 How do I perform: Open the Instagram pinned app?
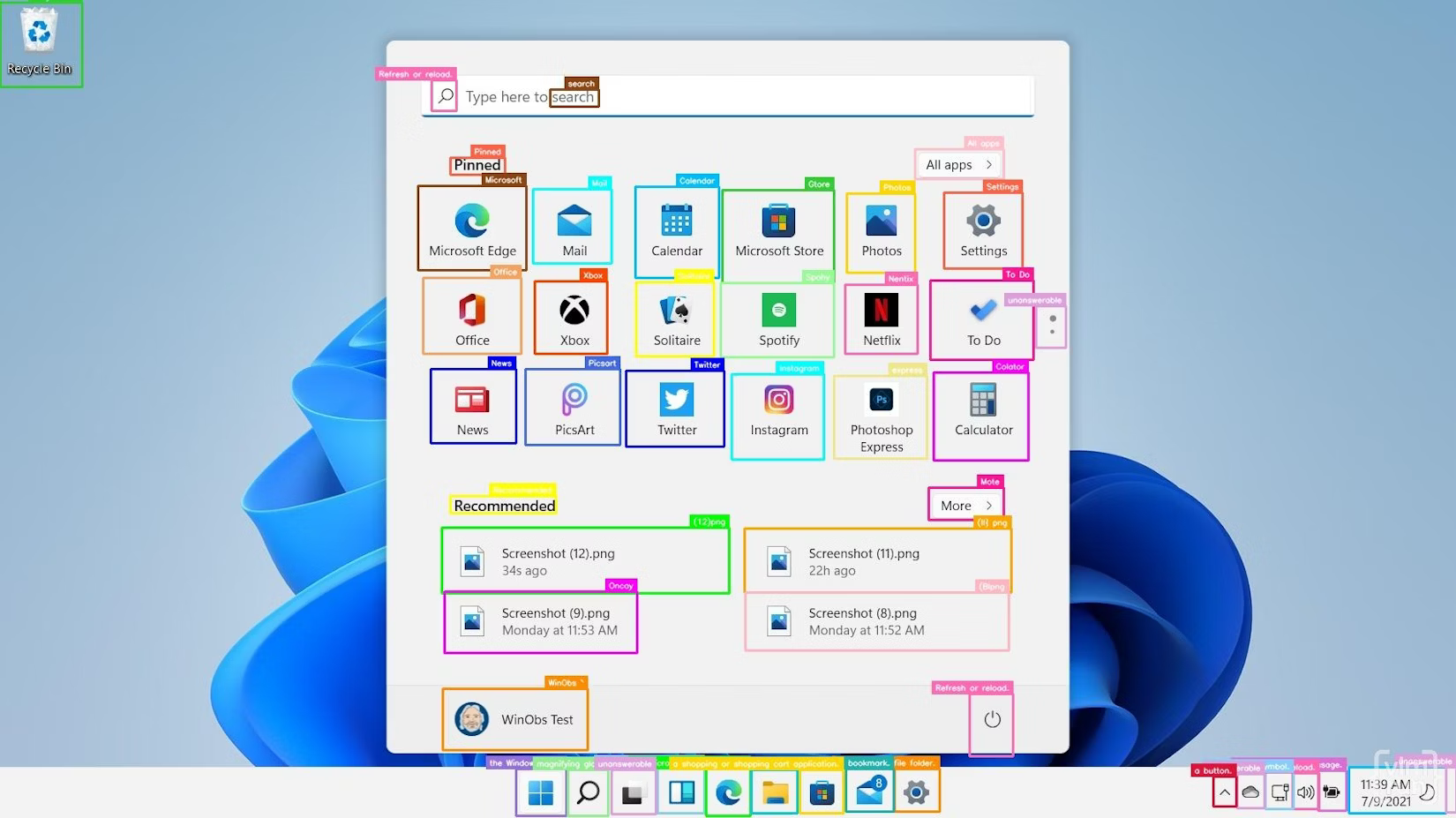click(x=778, y=410)
